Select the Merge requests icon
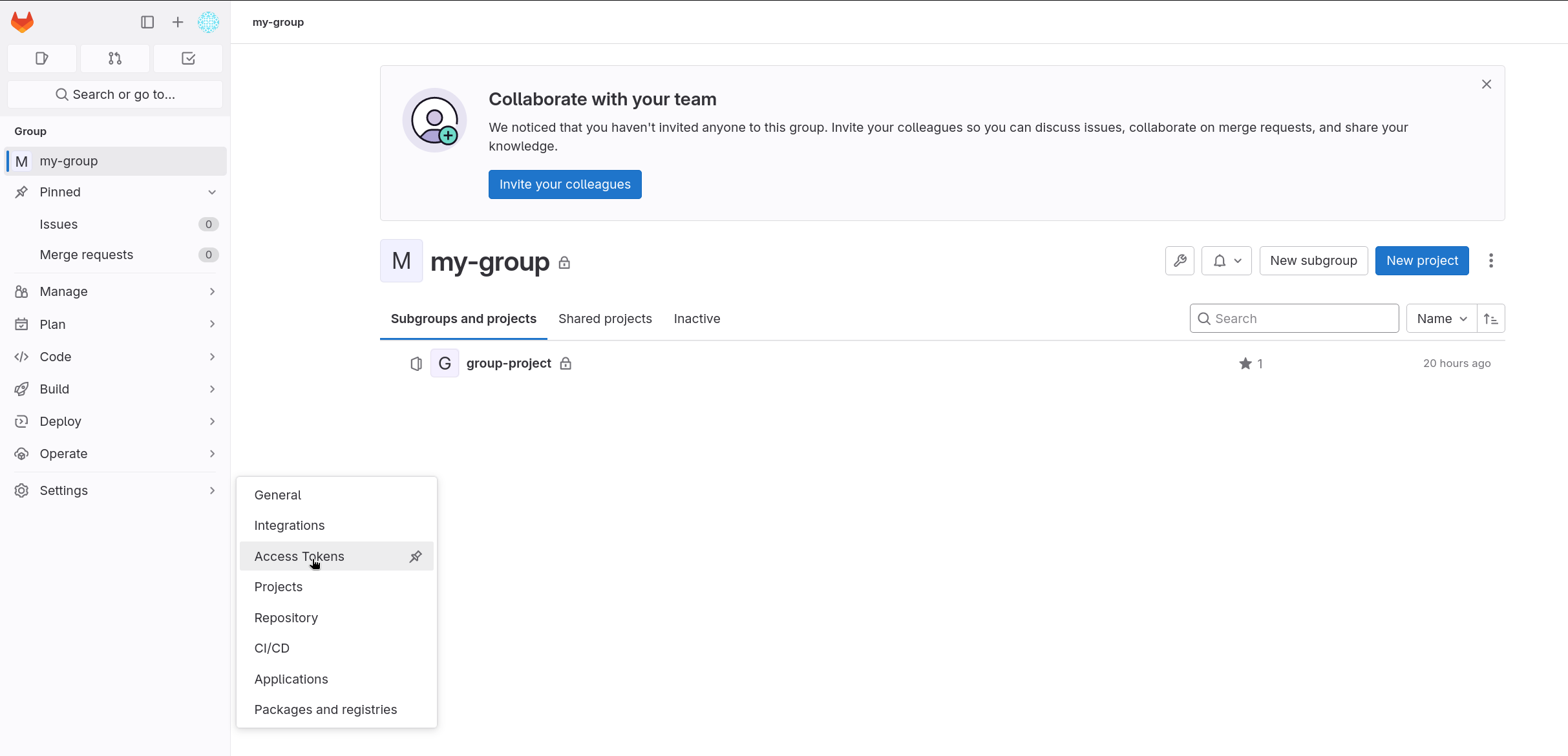 114,58
